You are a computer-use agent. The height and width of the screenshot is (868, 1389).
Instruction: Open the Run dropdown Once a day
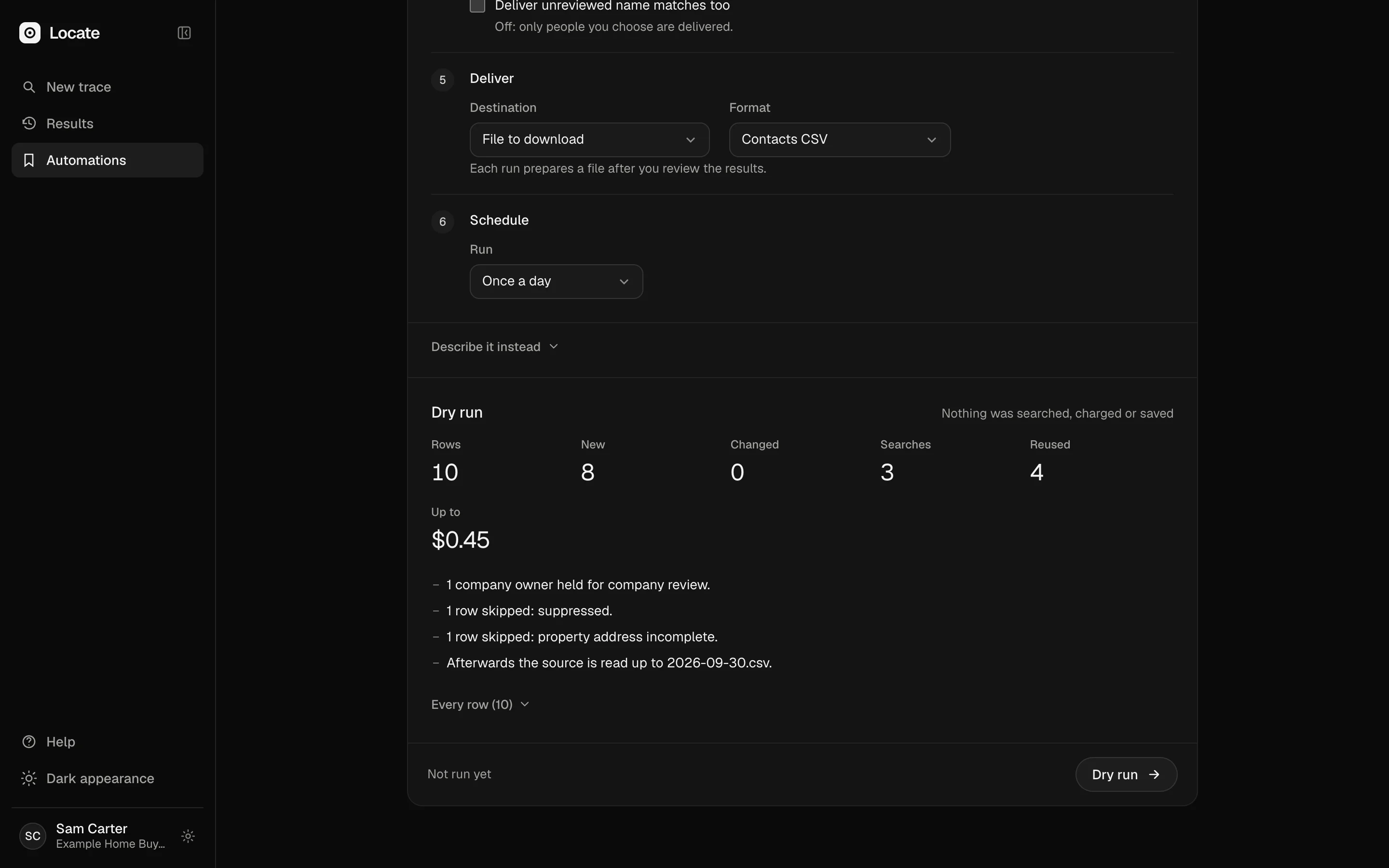tap(556, 281)
